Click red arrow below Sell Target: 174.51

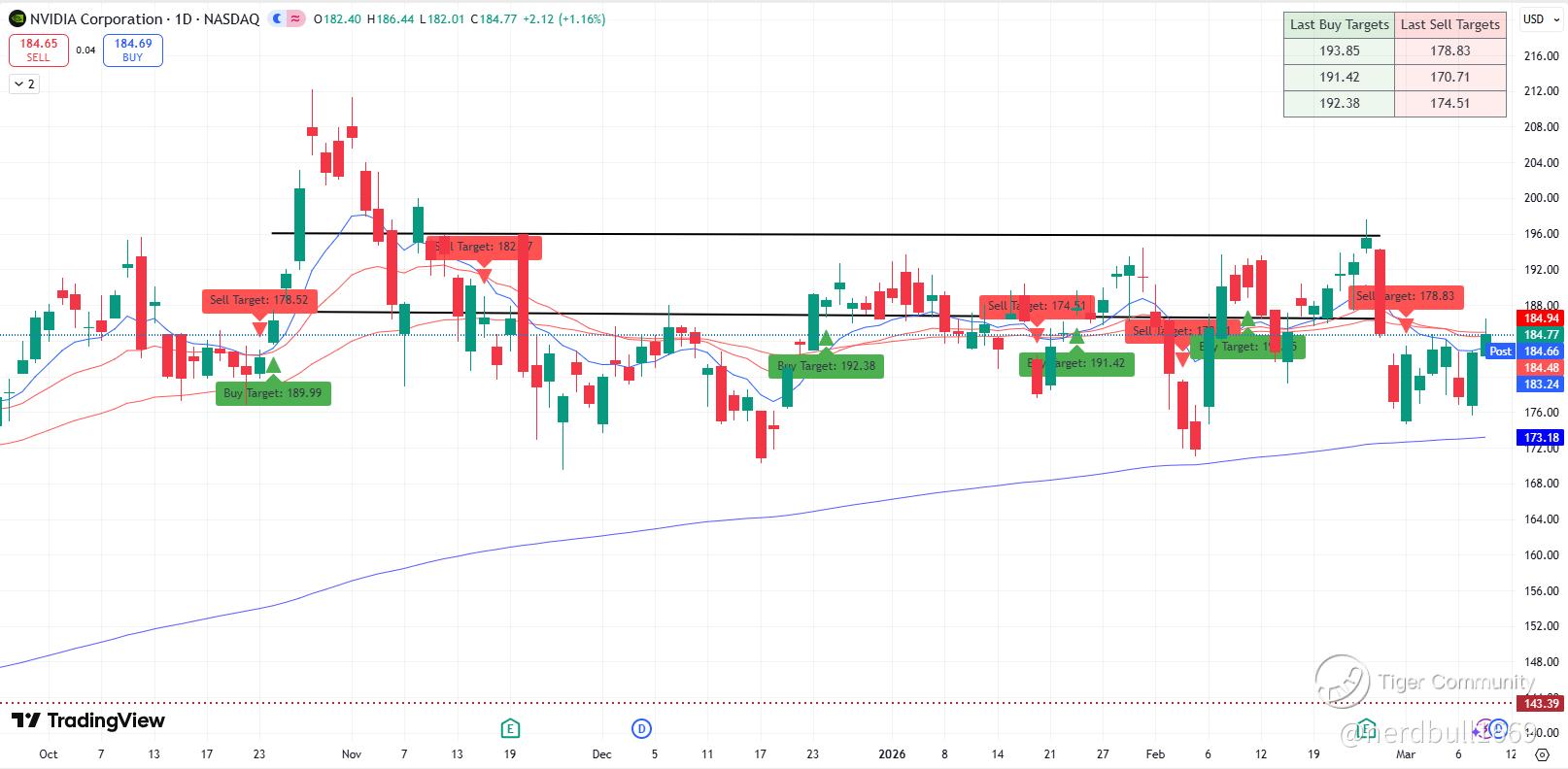[x=1037, y=335]
